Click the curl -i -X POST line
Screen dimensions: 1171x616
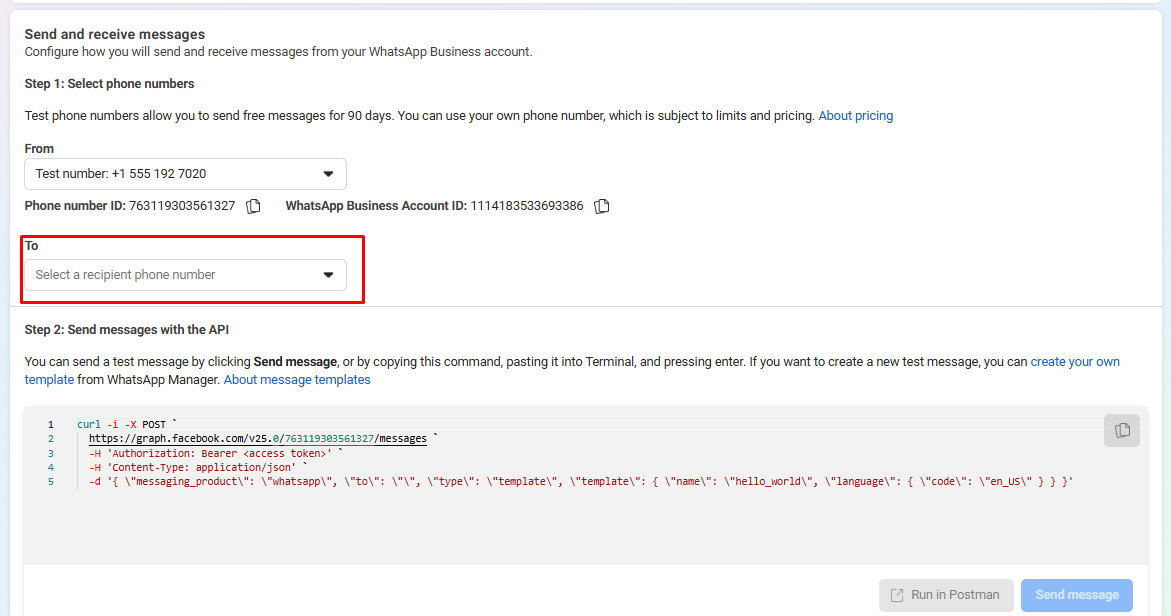point(122,424)
